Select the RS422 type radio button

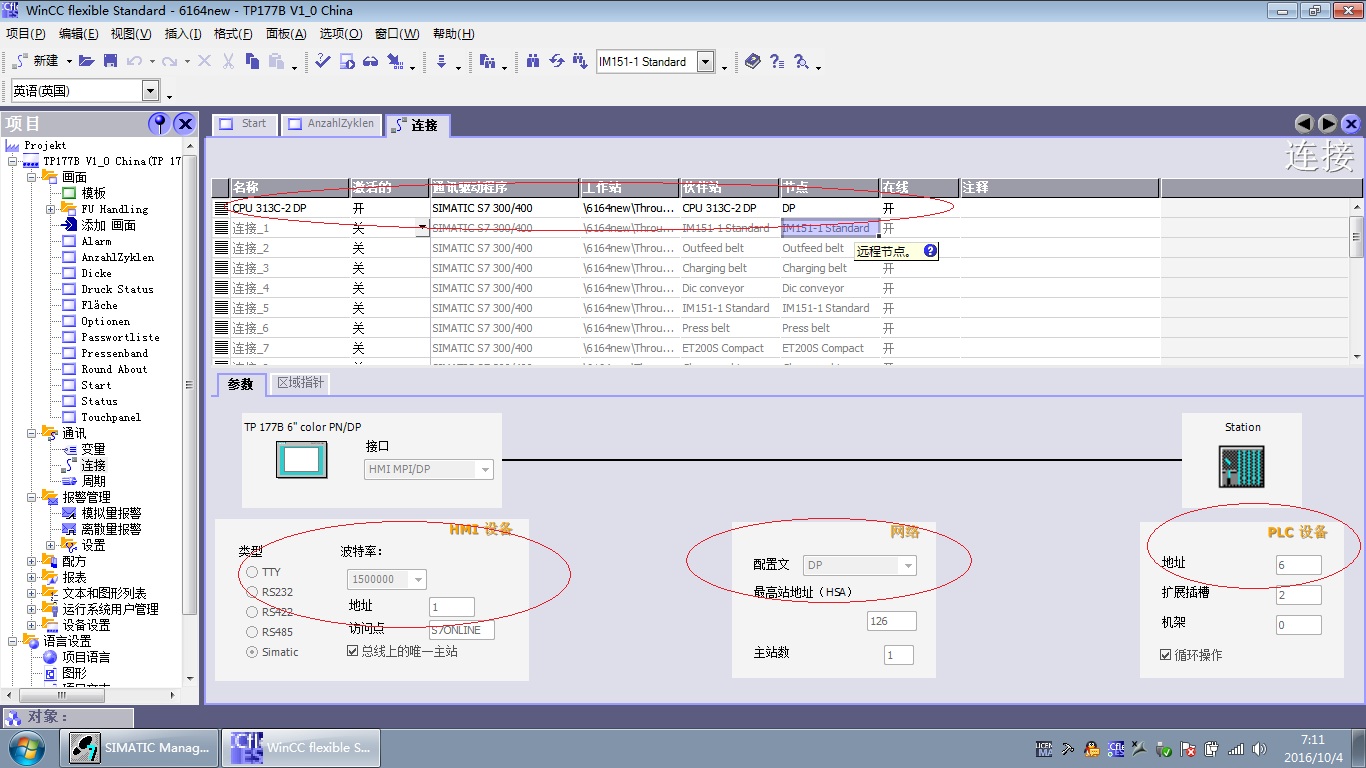(252, 612)
